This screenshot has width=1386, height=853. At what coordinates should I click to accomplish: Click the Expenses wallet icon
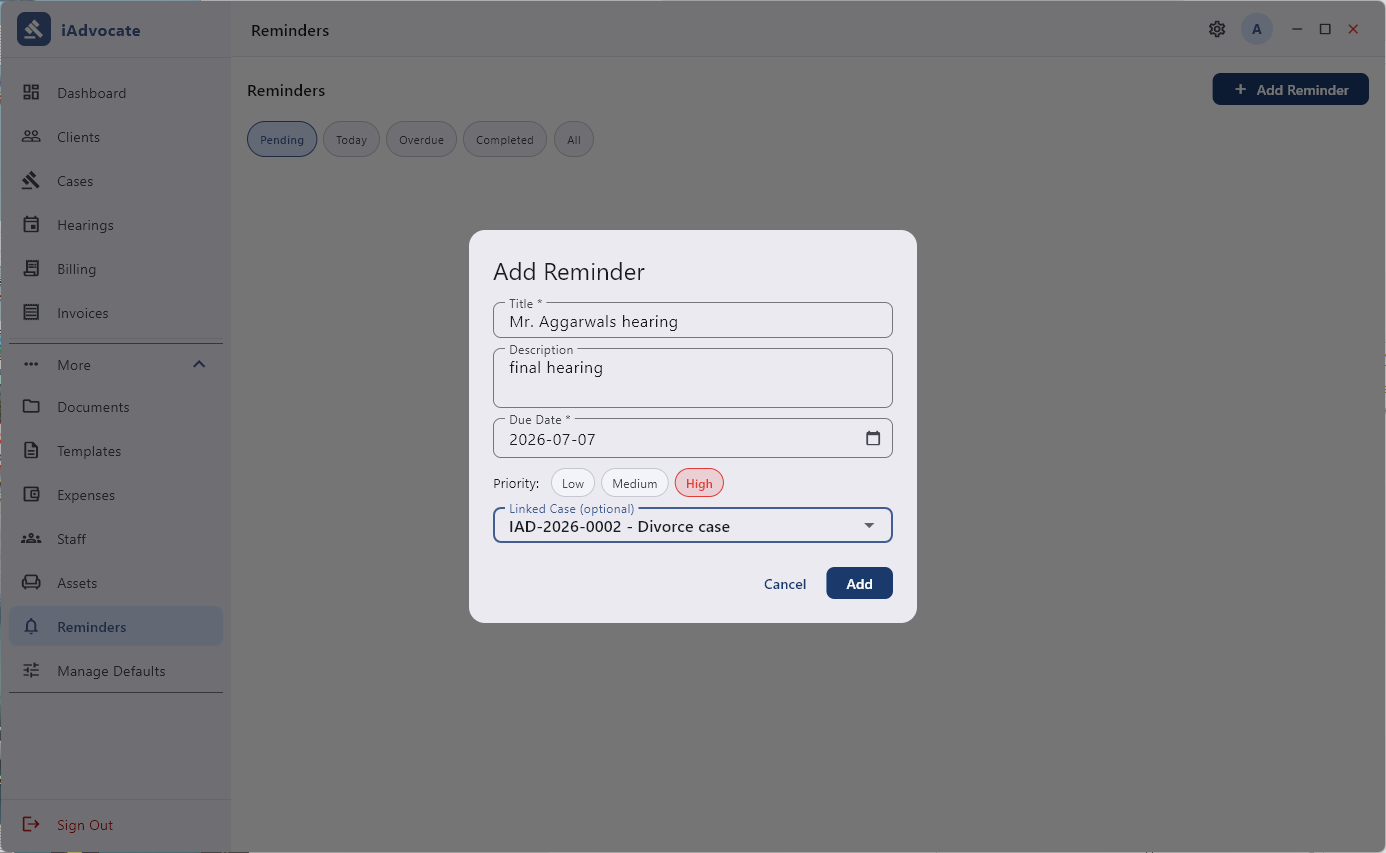pos(31,494)
